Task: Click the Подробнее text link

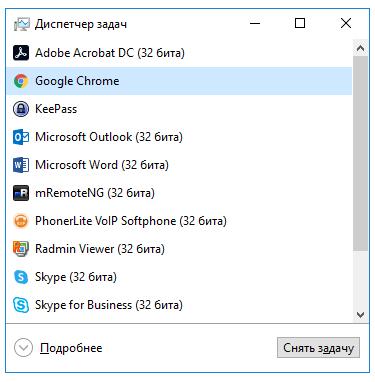Action: pos(71,348)
